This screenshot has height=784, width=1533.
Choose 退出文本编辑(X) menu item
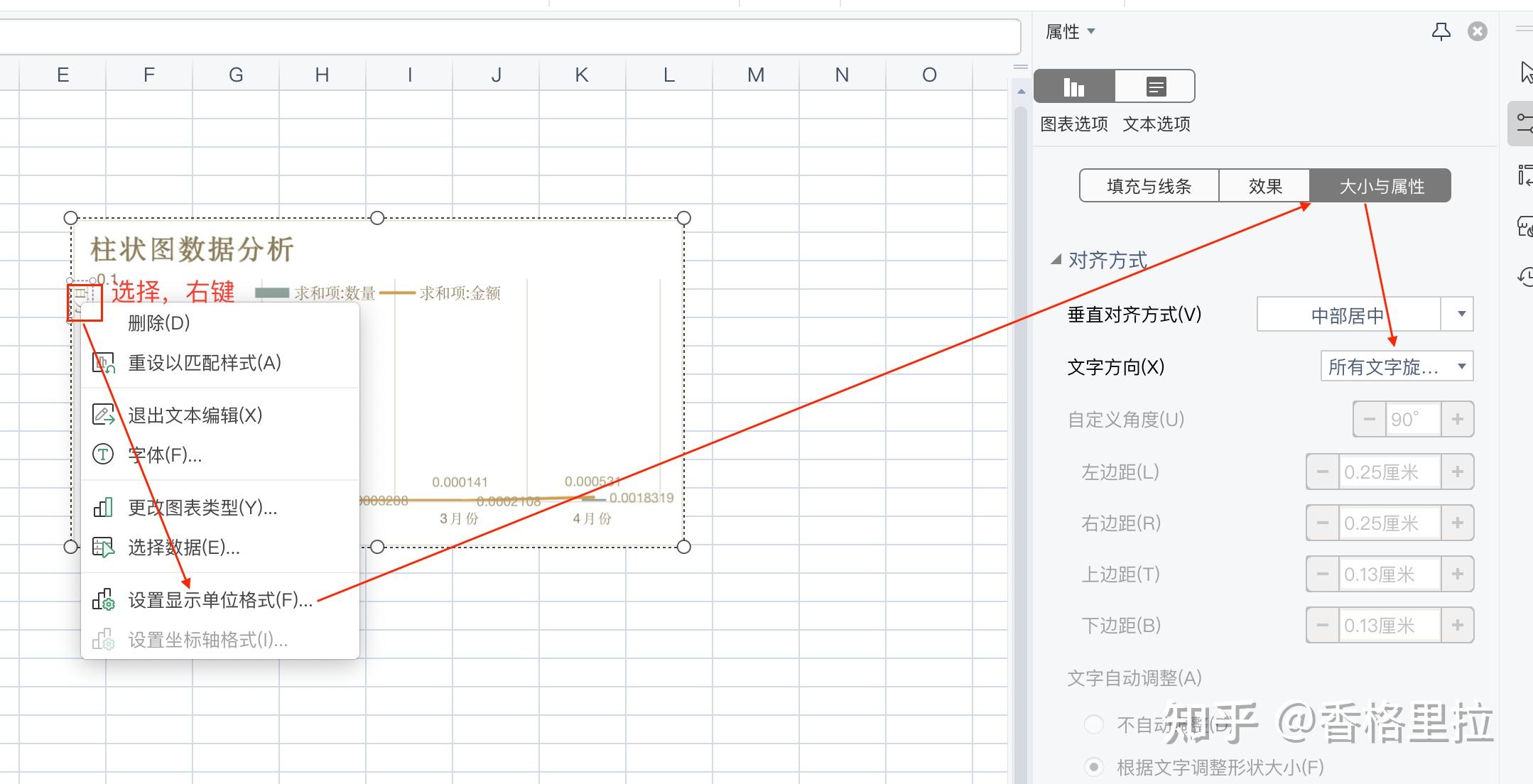click(220, 415)
